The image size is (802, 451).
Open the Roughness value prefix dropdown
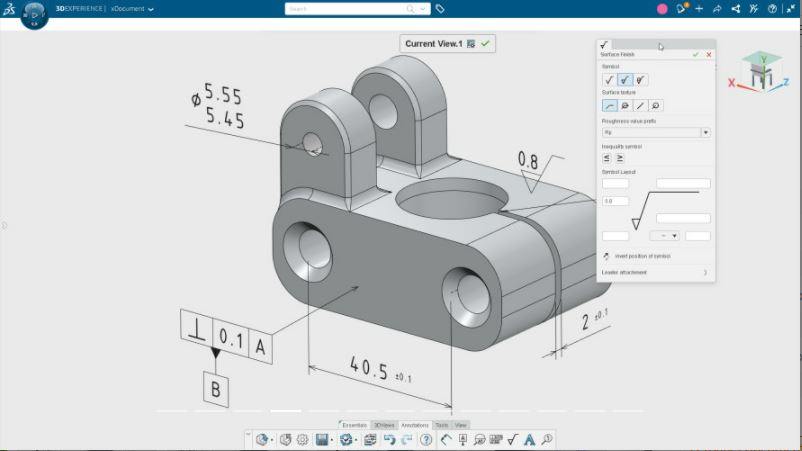[705, 132]
